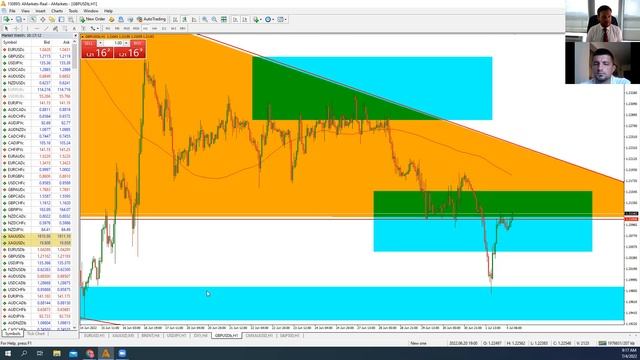The image size is (640, 360).
Task: Select the Vertical Line drawing tool
Action: click(x=27, y=29)
